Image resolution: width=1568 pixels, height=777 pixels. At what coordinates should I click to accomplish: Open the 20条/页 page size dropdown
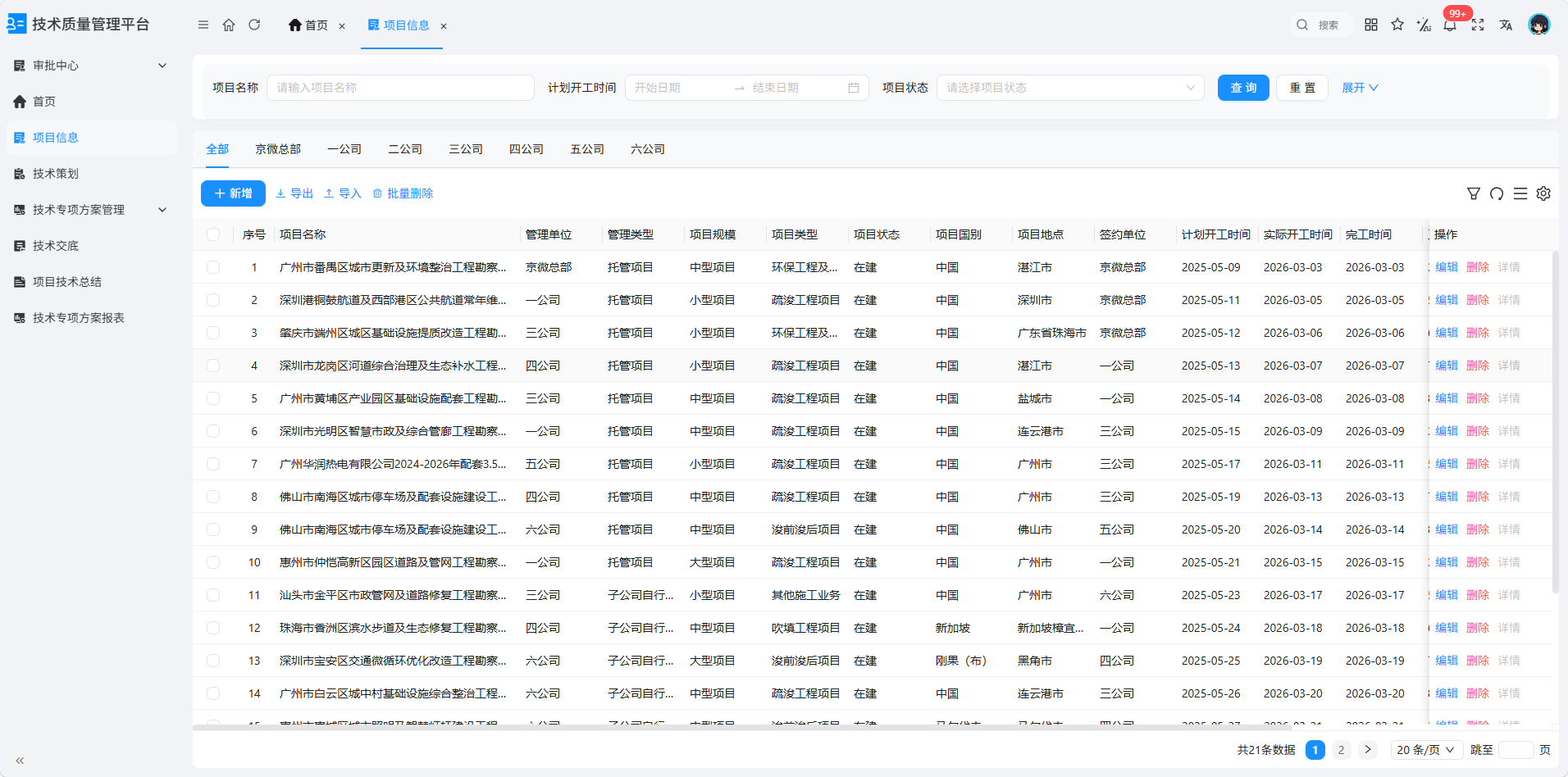(1426, 750)
